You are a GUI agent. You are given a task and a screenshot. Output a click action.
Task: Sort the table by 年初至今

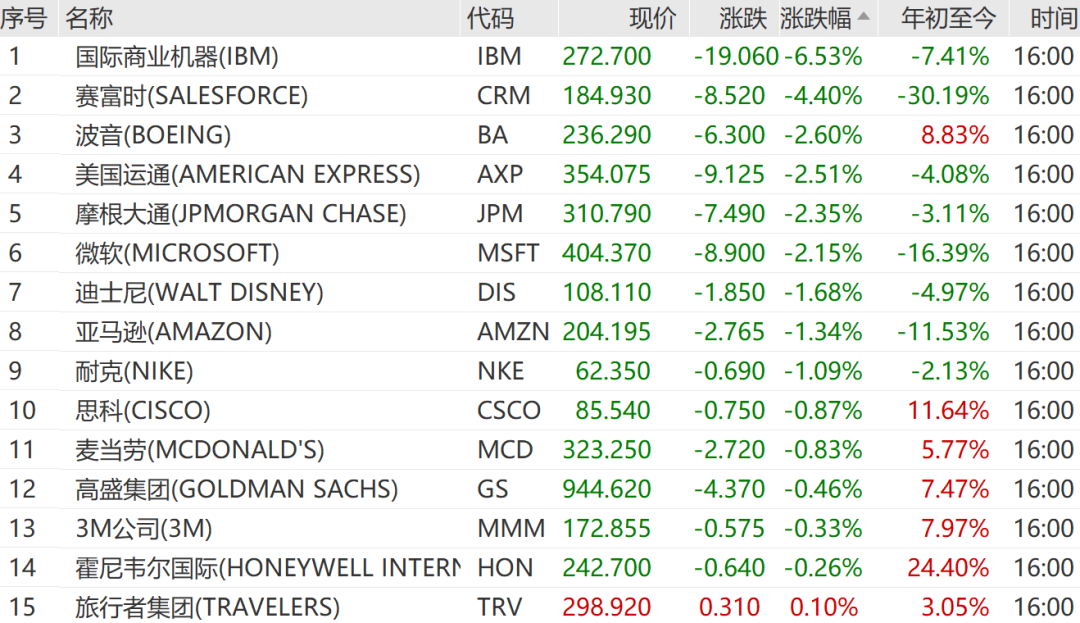coord(949,18)
